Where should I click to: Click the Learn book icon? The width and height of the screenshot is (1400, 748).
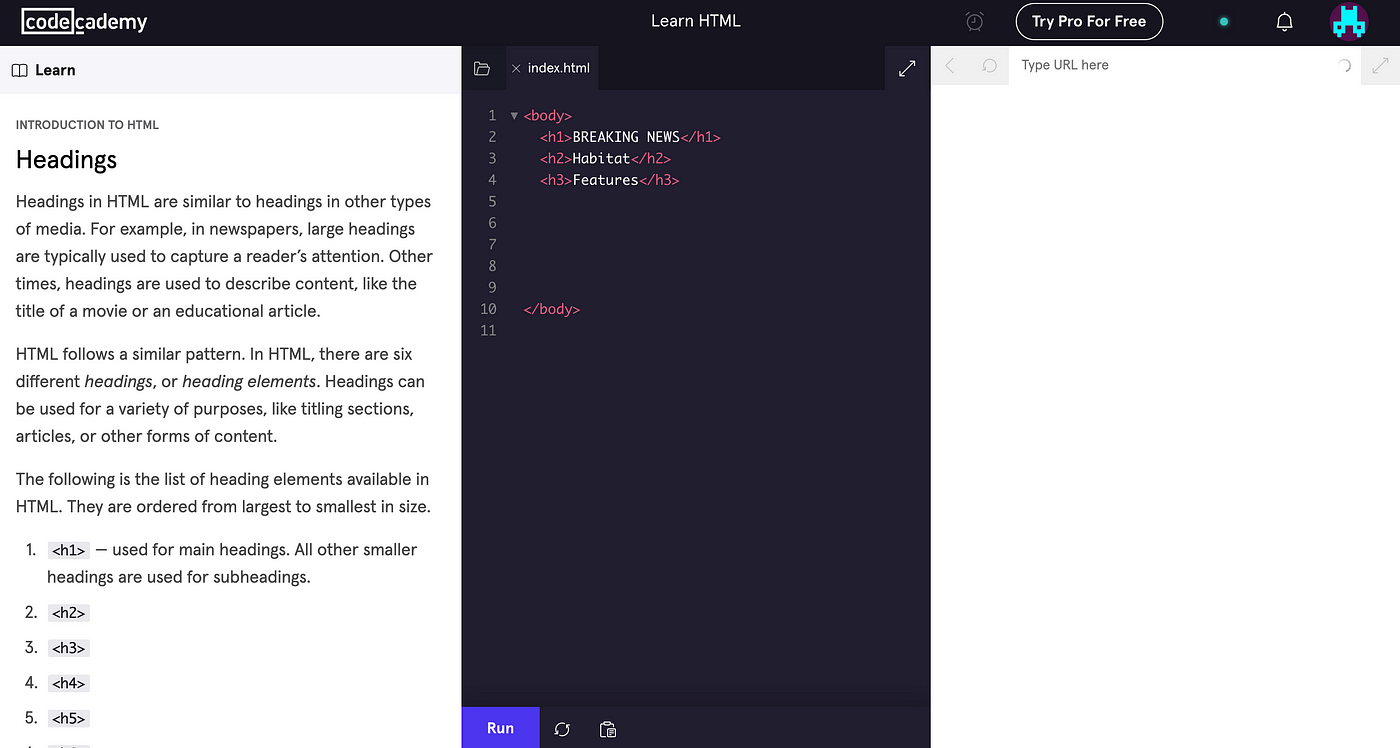pos(19,70)
